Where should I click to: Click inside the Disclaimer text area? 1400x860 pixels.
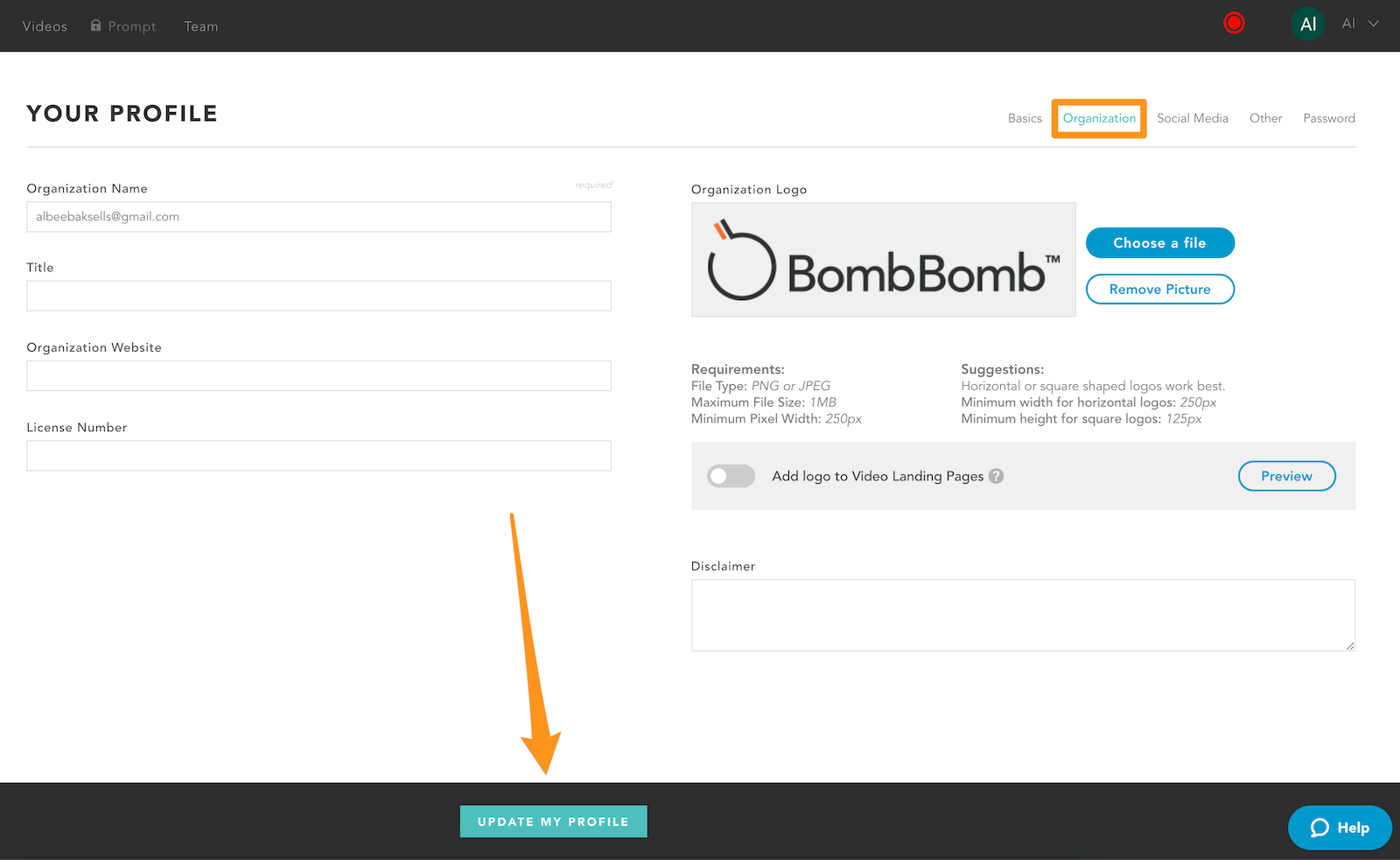pos(1023,615)
